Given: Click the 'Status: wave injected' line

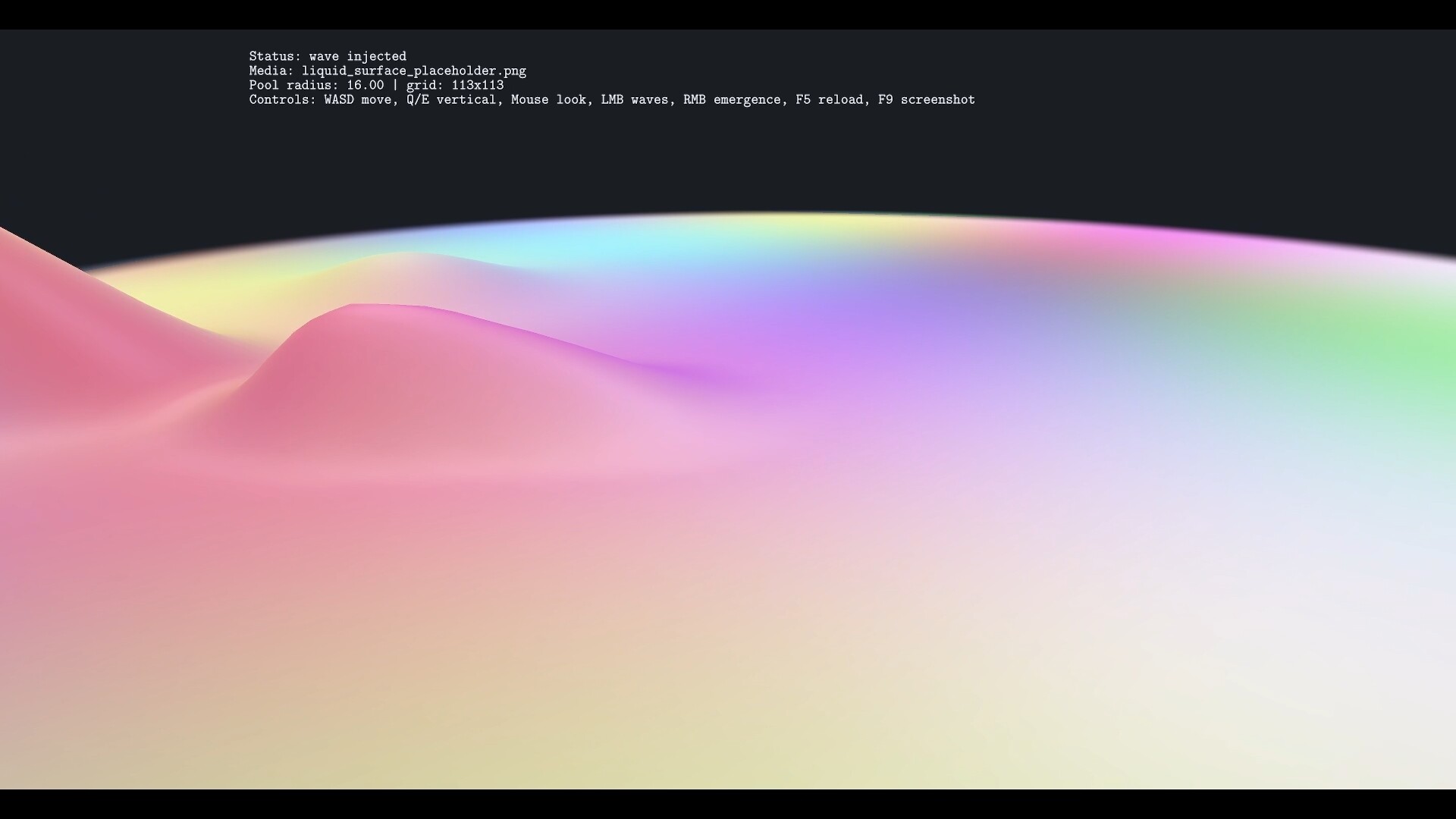Looking at the screenshot, I should (x=328, y=56).
